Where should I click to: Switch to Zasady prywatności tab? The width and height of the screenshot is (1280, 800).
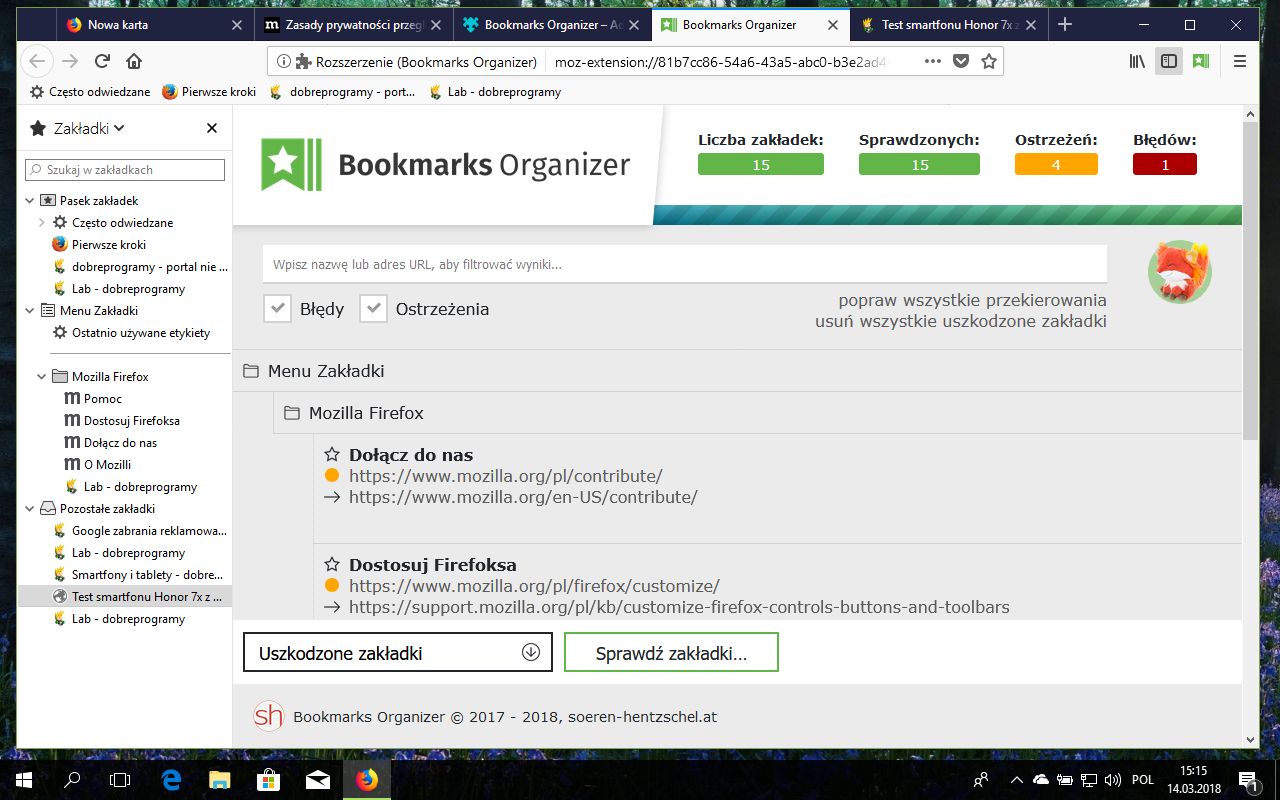[352, 24]
